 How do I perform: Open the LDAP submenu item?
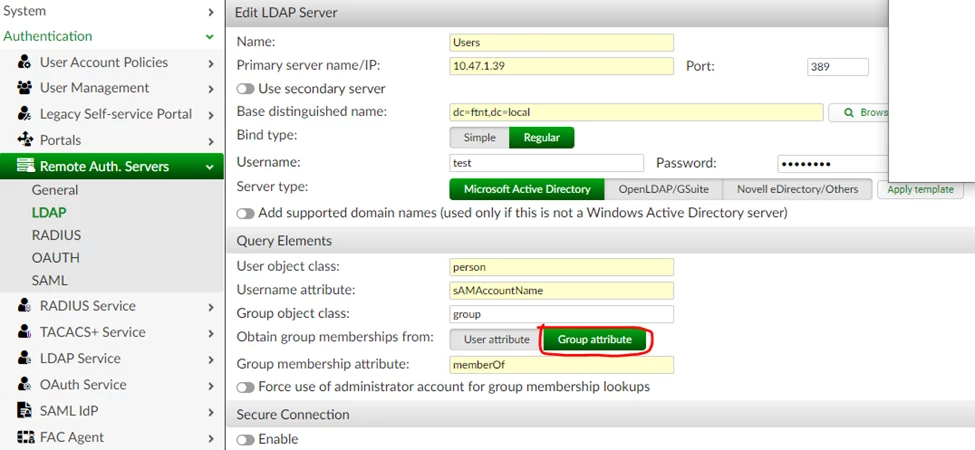49,213
